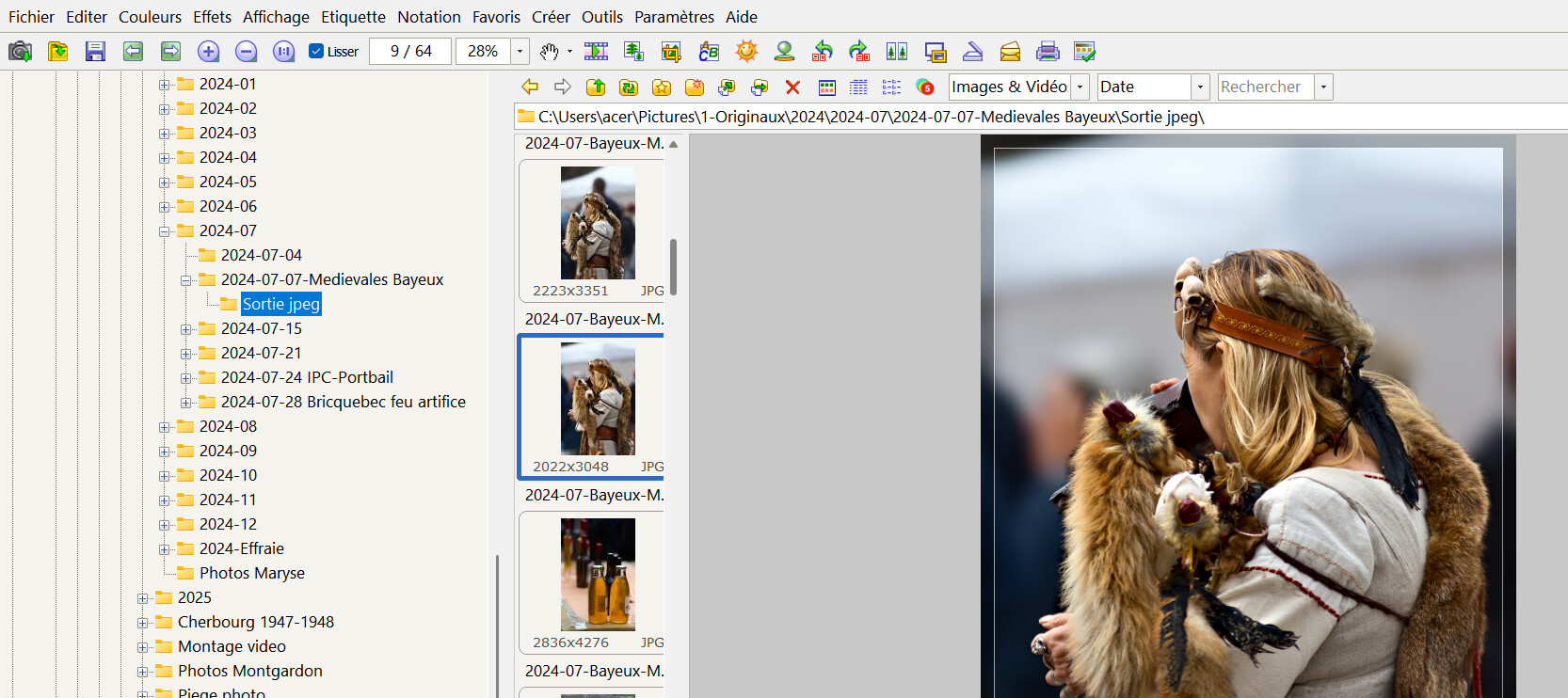This screenshot has height=698, width=1568.
Task: Open the slideshow tool
Action: (x=596, y=52)
